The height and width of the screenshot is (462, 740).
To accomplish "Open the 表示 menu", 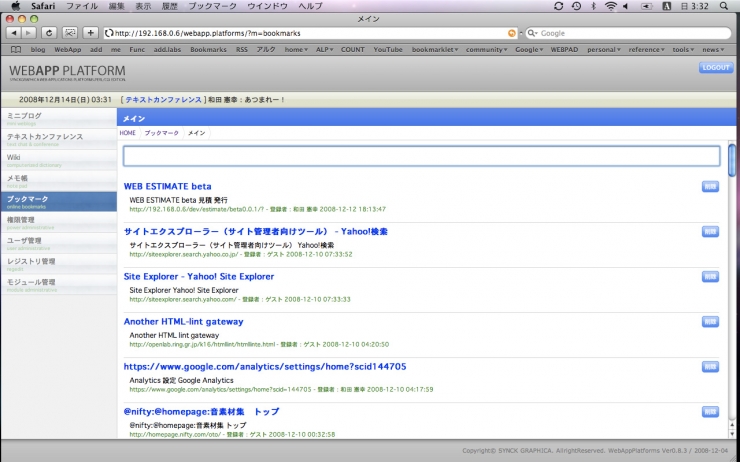I will (x=143, y=6).
